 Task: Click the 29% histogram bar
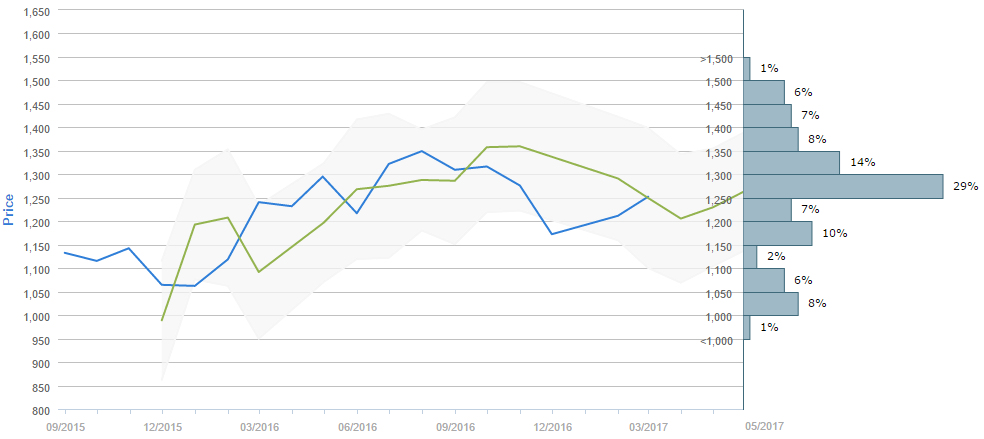[843, 186]
